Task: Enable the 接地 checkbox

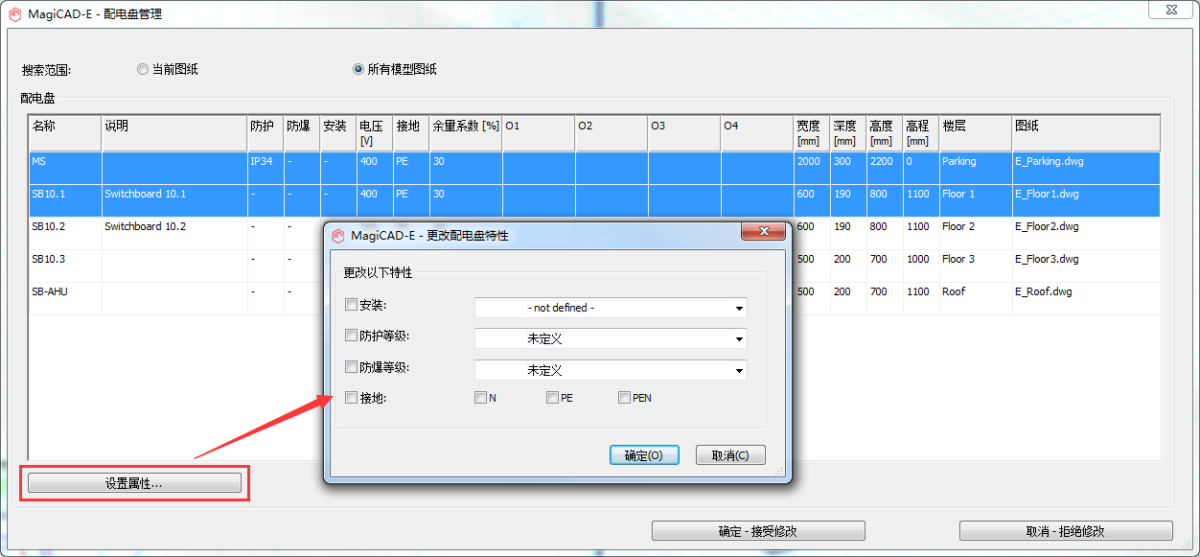Action: click(351, 398)
